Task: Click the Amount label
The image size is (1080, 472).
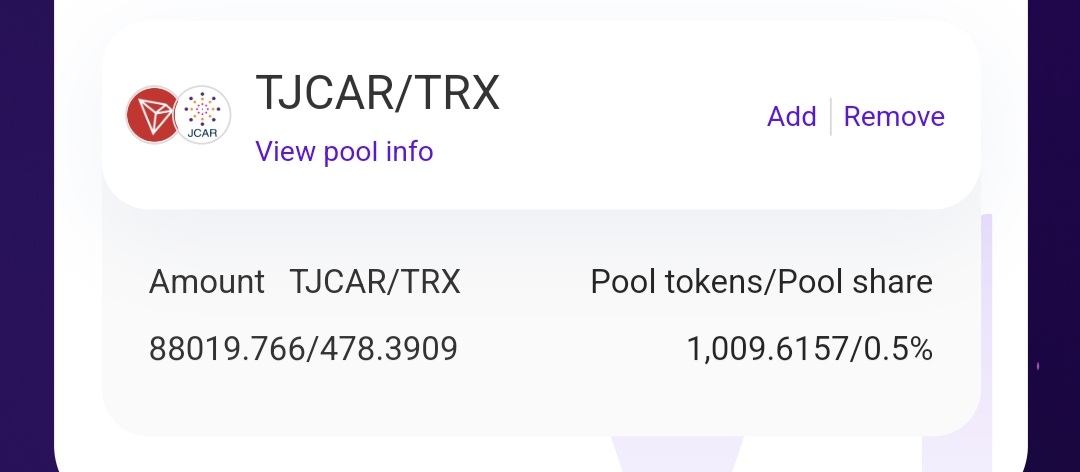Action: (207, 282)
